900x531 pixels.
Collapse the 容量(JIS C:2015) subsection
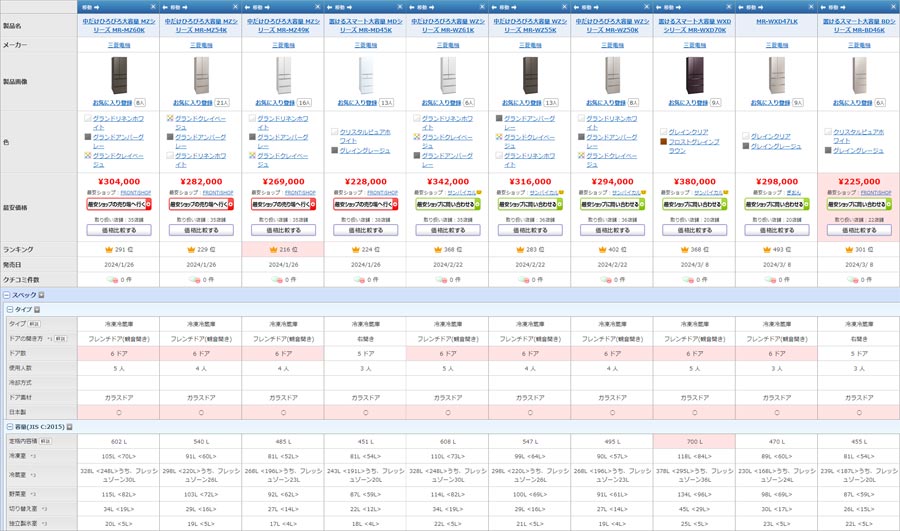coord(10,427)
